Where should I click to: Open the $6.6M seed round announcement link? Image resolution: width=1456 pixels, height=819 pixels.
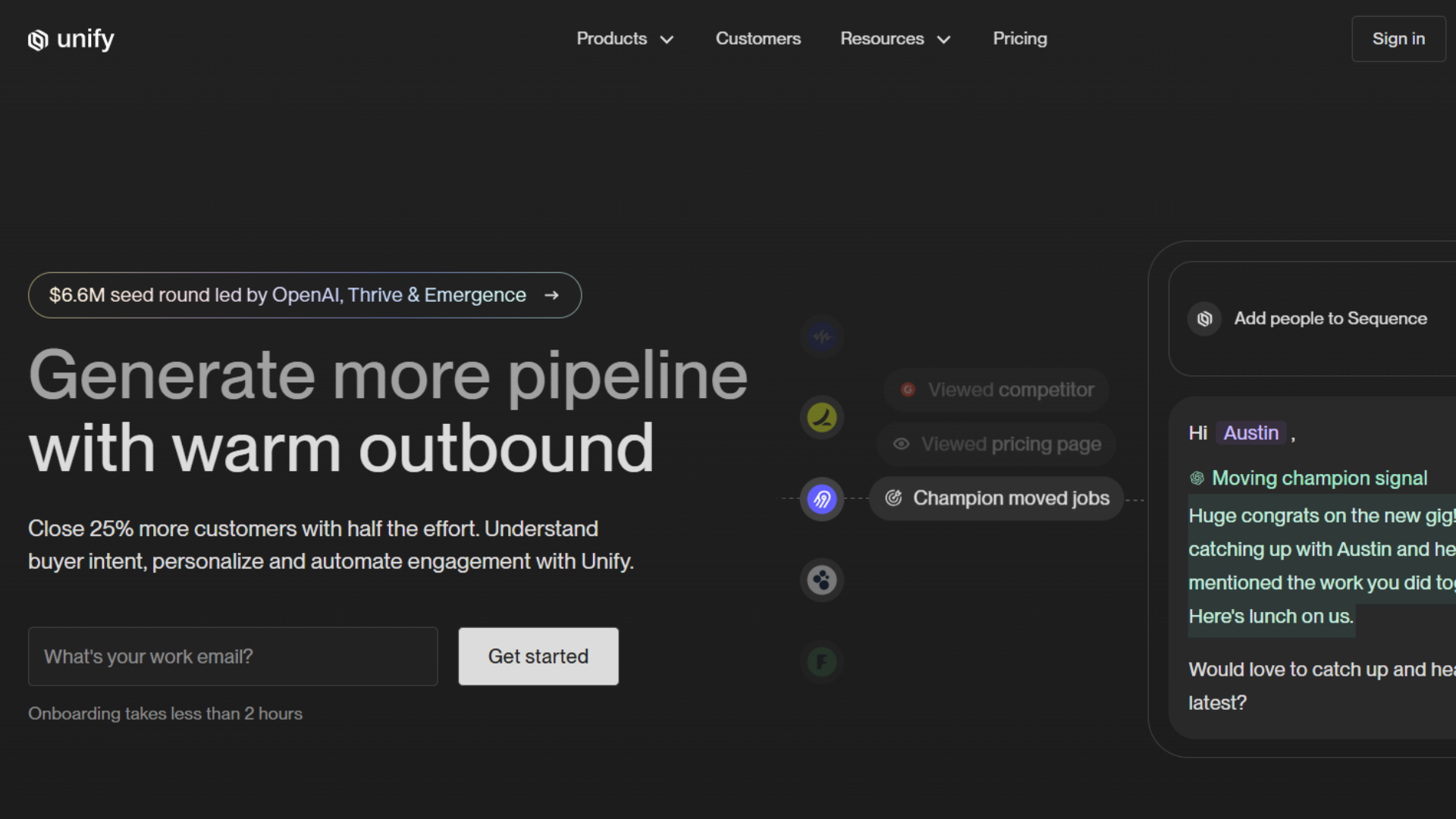pos(304,295)
